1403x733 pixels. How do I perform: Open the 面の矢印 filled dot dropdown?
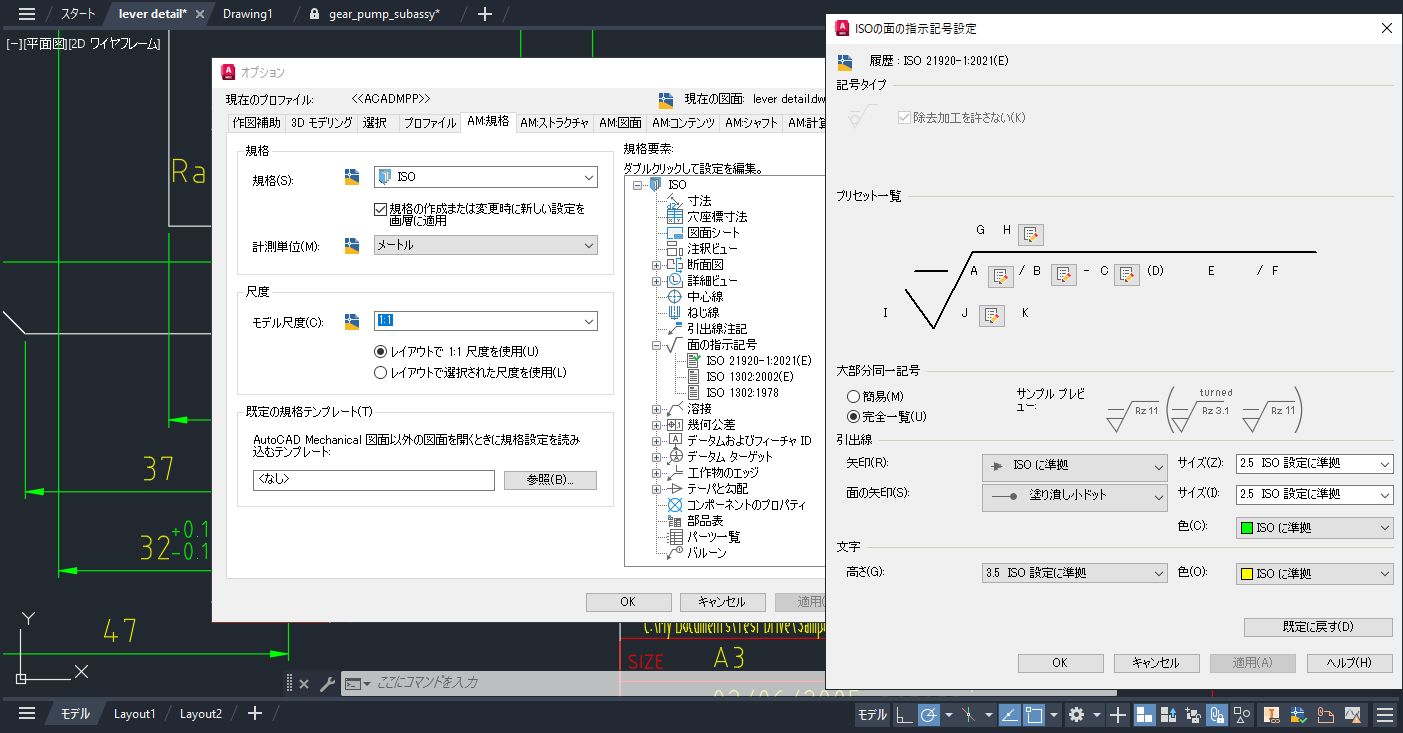pyautogui.click(x=1075, y=496)
